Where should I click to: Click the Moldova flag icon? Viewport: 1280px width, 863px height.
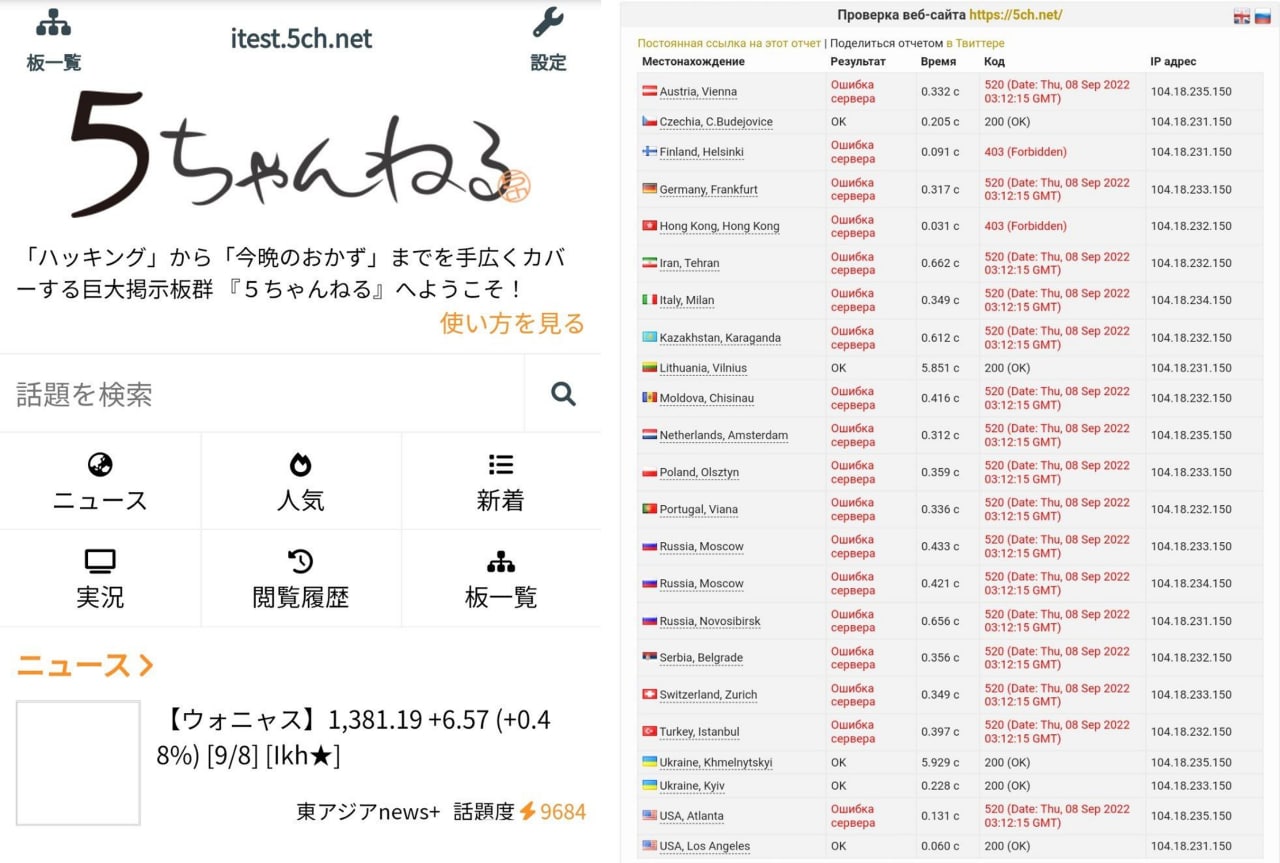tap(649, 398)
